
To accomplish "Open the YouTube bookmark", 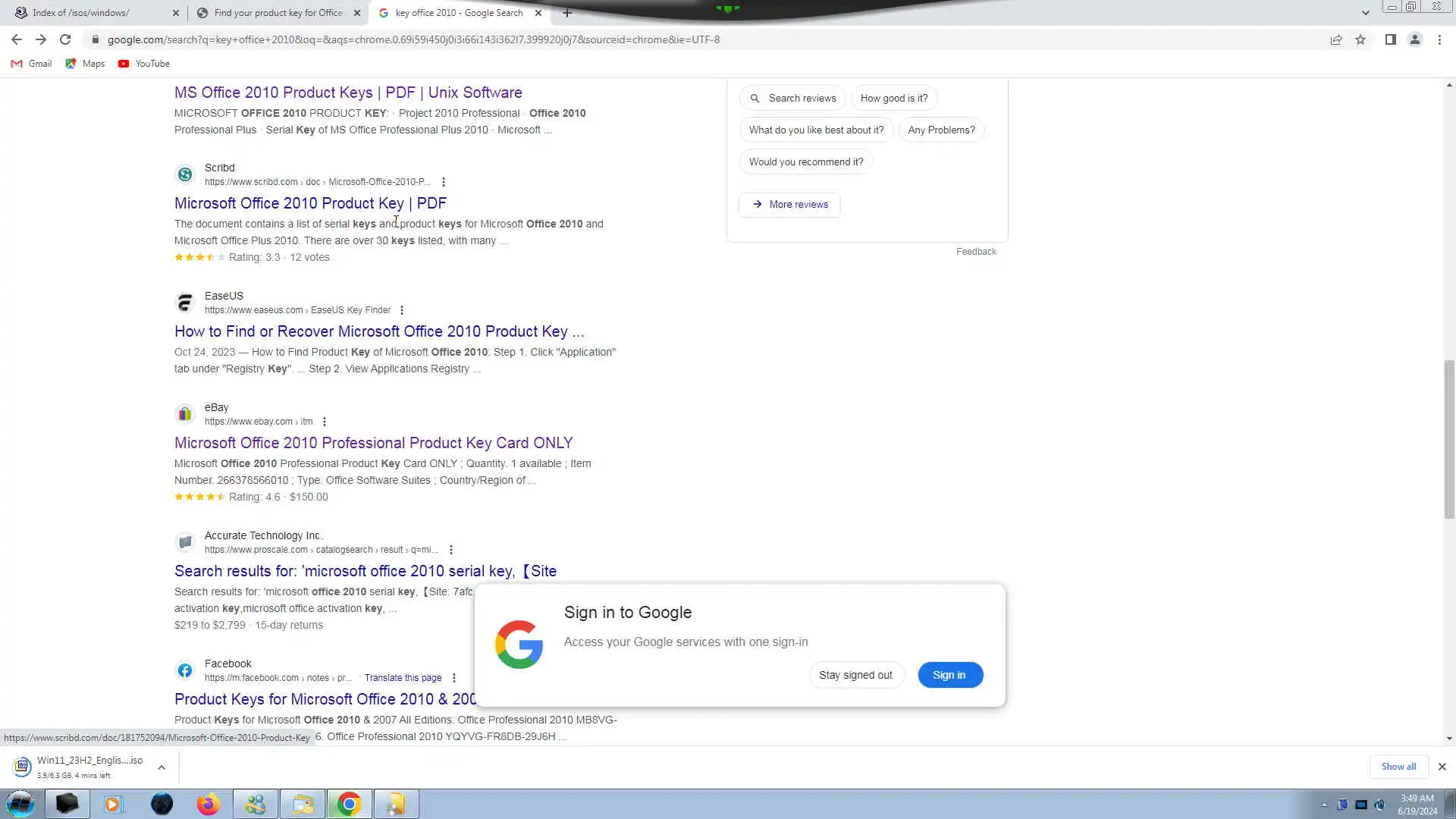I will [144, 64].
